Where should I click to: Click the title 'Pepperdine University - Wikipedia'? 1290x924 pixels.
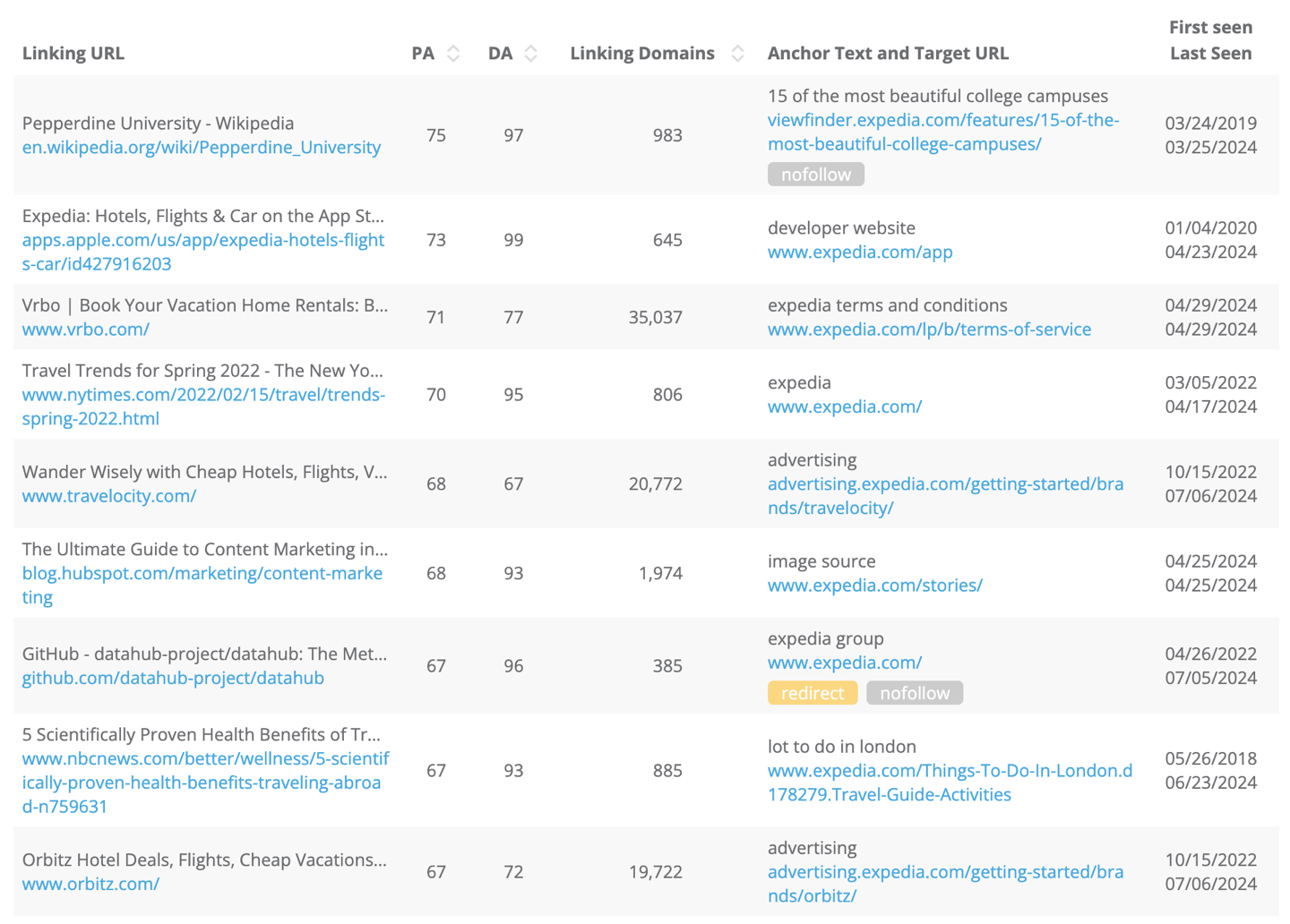click(x=158, y=123)
